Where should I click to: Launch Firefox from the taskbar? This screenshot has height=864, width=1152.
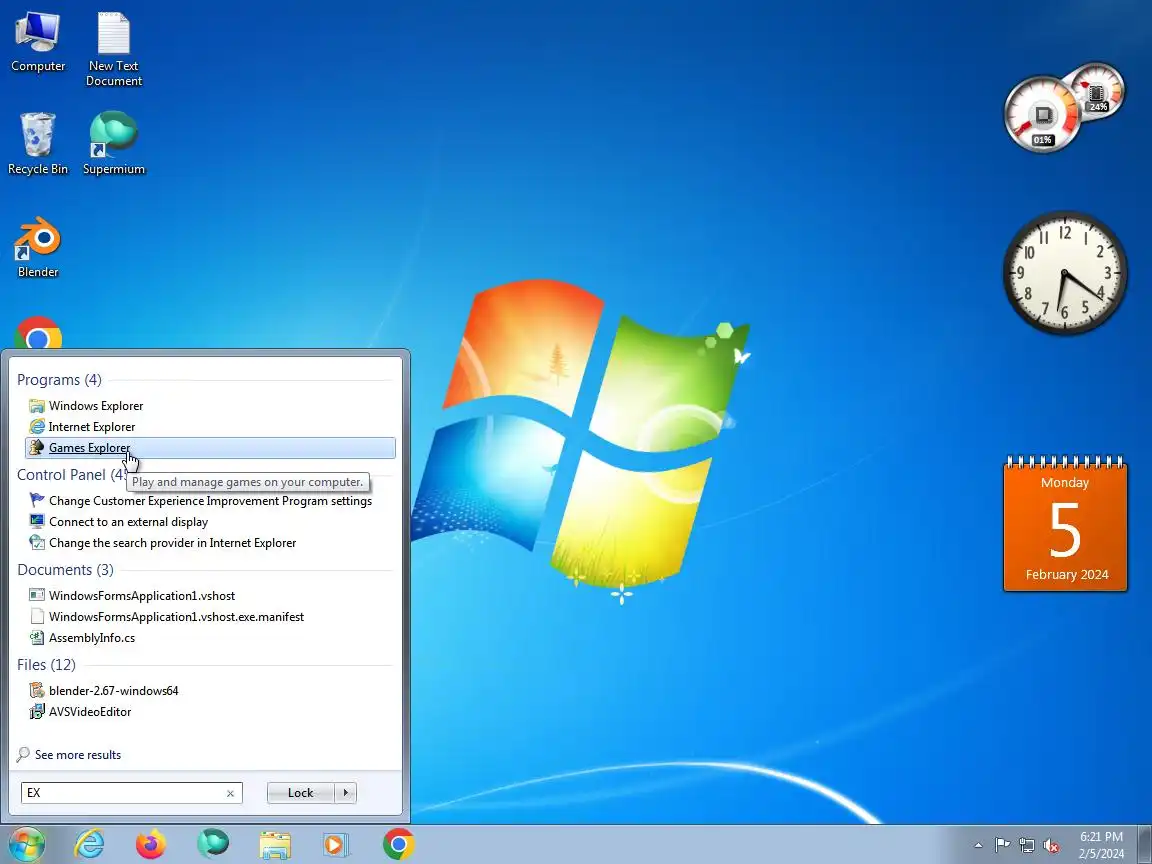pyautogui.click(x=151, y=845)
